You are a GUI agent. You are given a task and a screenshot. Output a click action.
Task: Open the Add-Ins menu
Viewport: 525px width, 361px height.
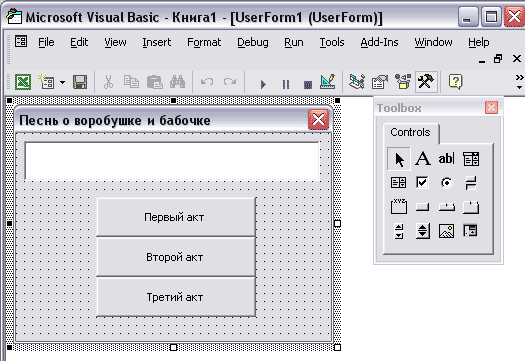click(x=379, y=42)
